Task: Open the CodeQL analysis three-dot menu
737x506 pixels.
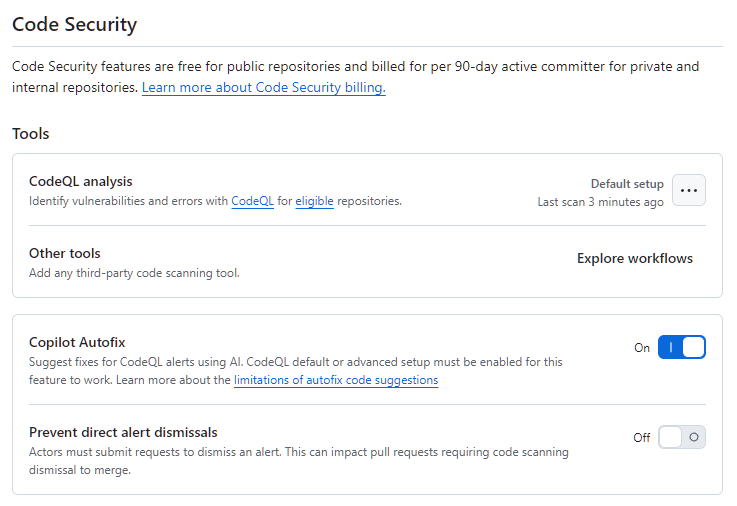Action: [689, 190]
